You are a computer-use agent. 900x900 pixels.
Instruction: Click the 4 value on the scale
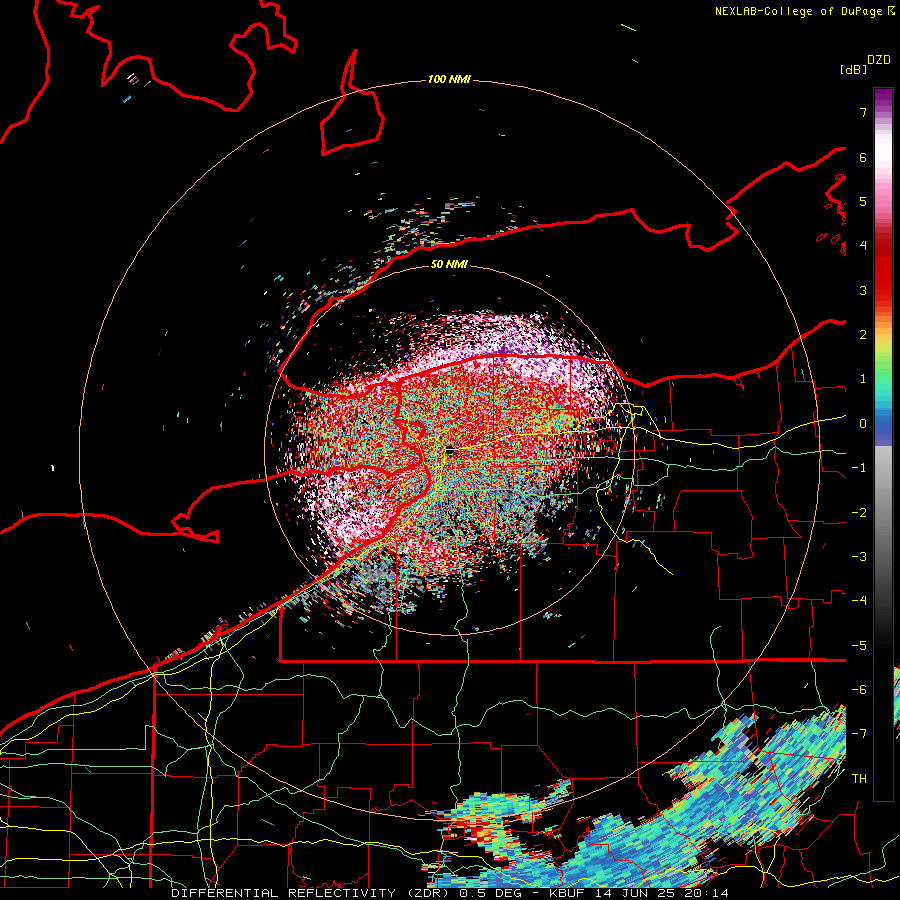pyautogui.click(x=863, y=246)
